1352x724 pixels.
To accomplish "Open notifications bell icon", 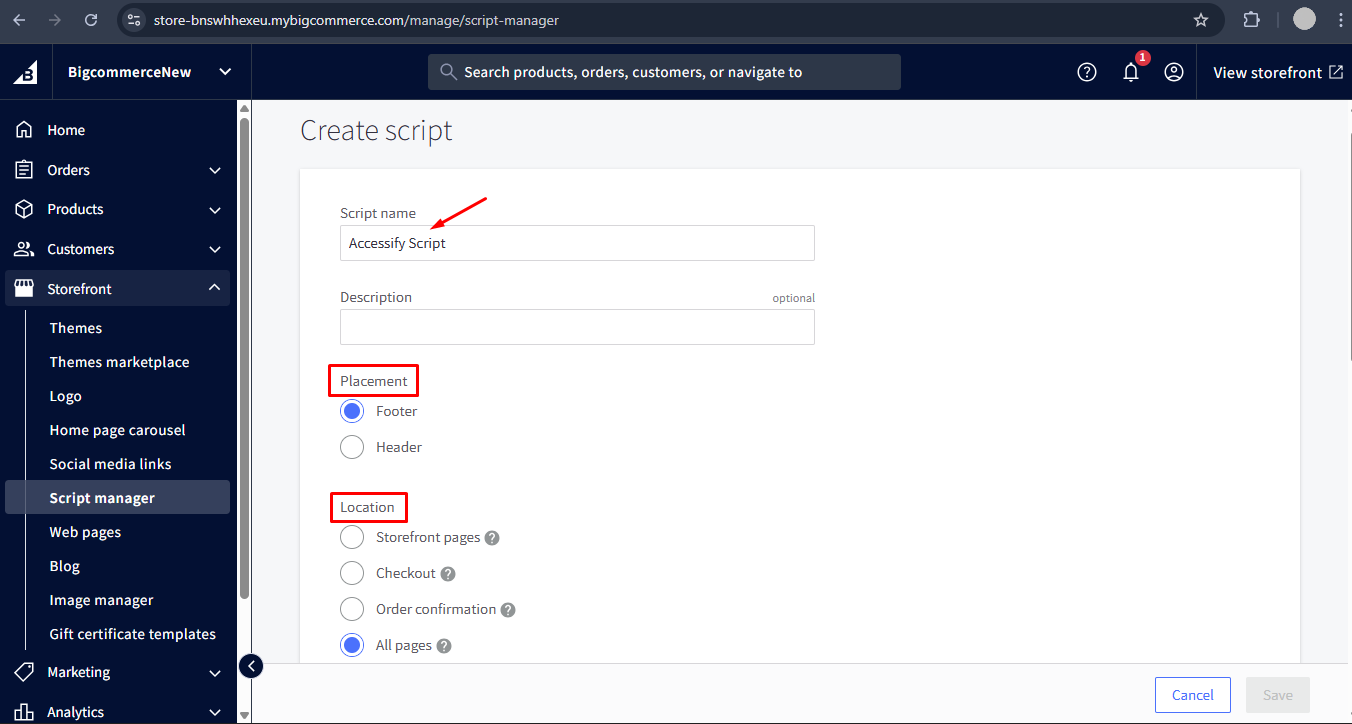I will [x=1130, y=72].
